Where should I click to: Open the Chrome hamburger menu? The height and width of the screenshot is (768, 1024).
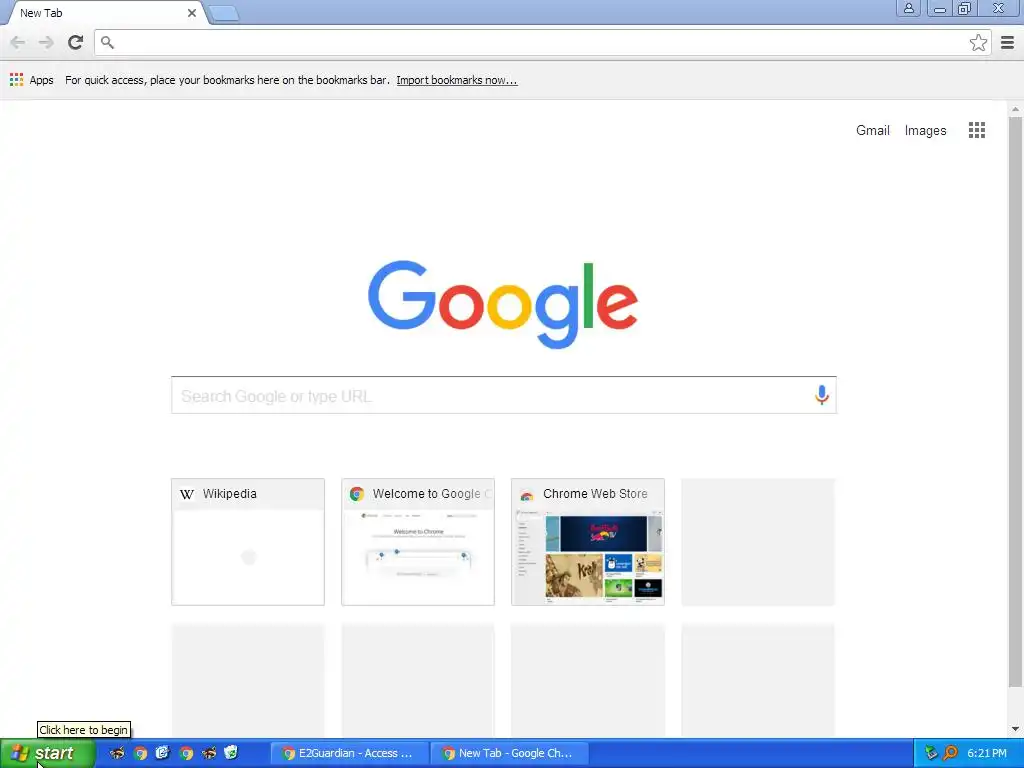tap(1008, 43)
